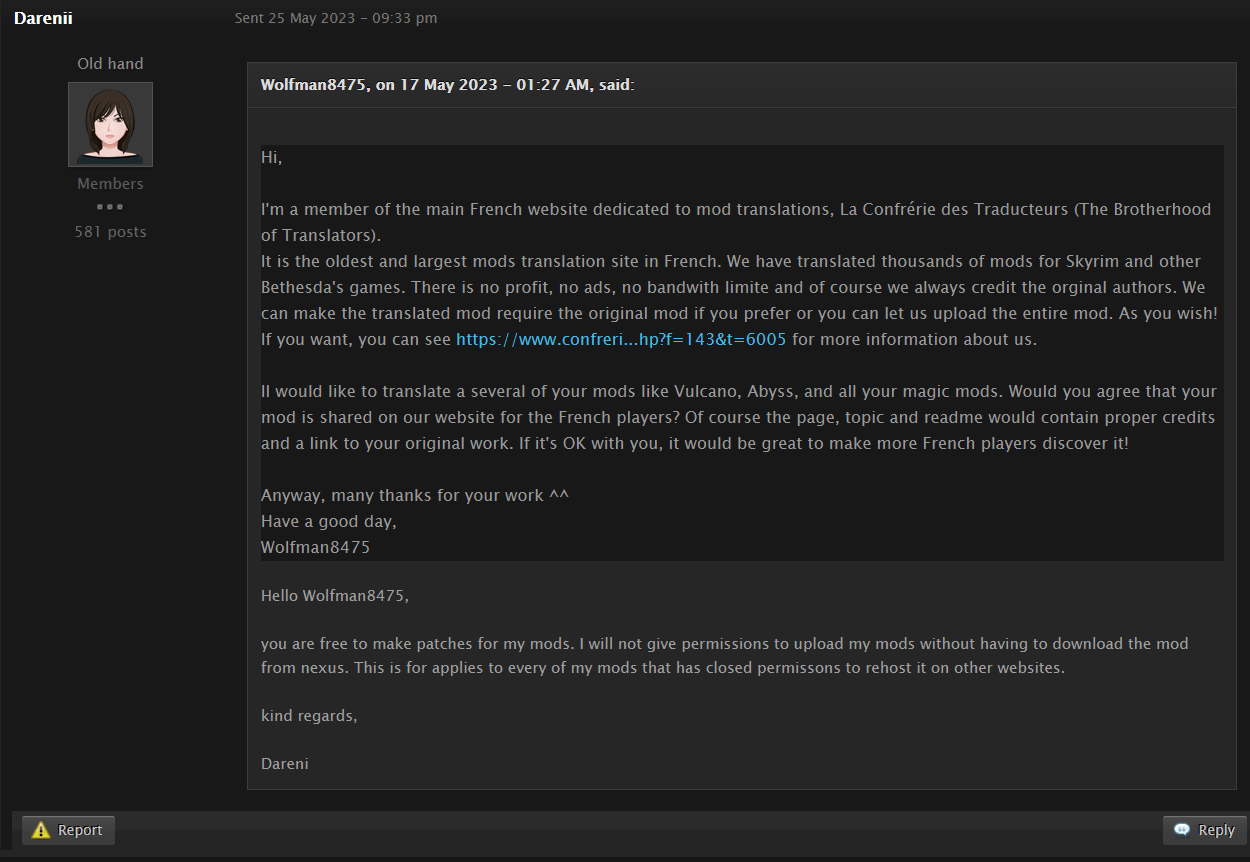Click the quote header by Wolfman8475
Viewport: 1250px width, 862px height.
(x=448, y=85)
